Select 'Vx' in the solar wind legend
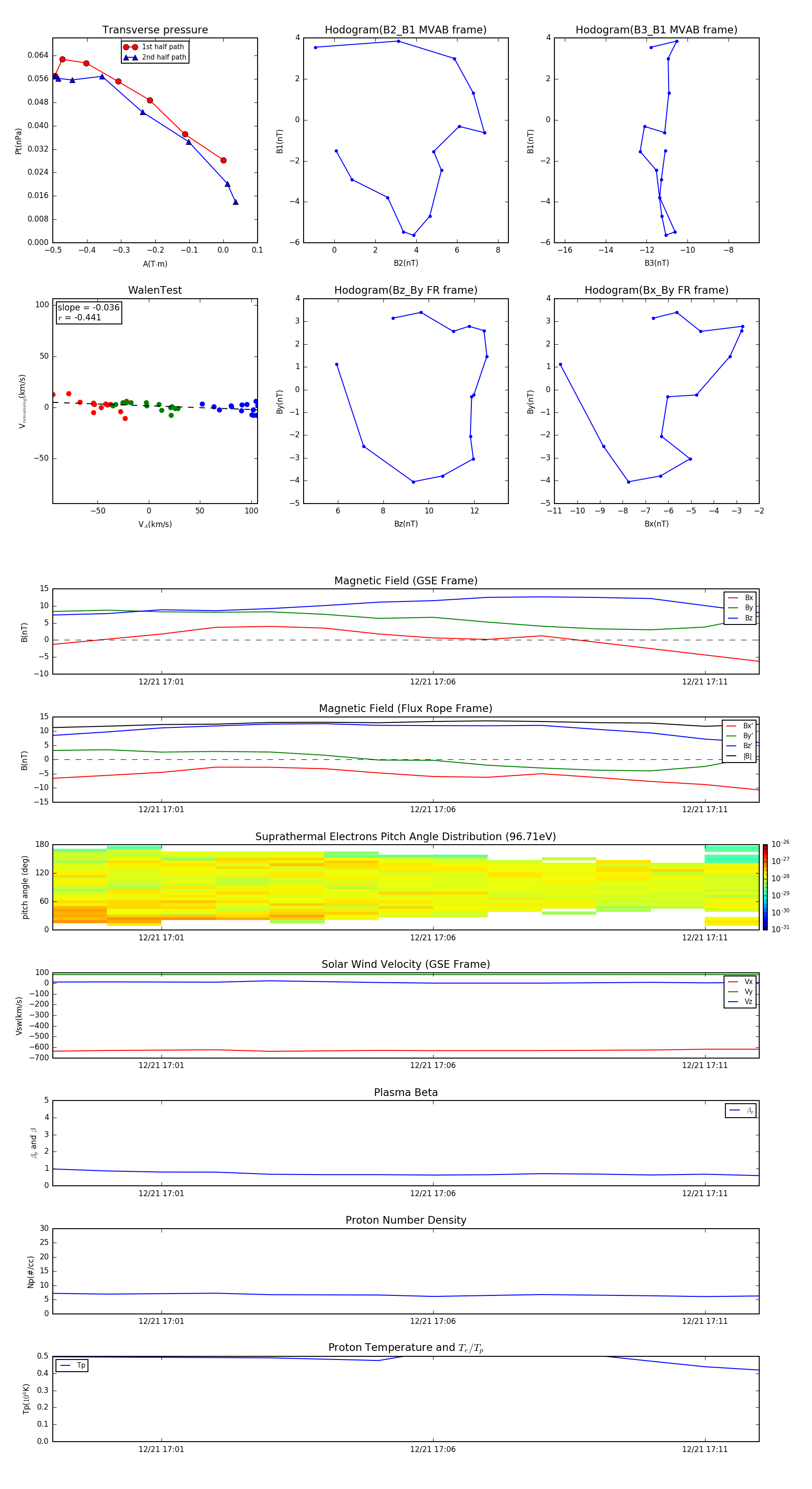Screen dimensions: 812x1489 741,981
